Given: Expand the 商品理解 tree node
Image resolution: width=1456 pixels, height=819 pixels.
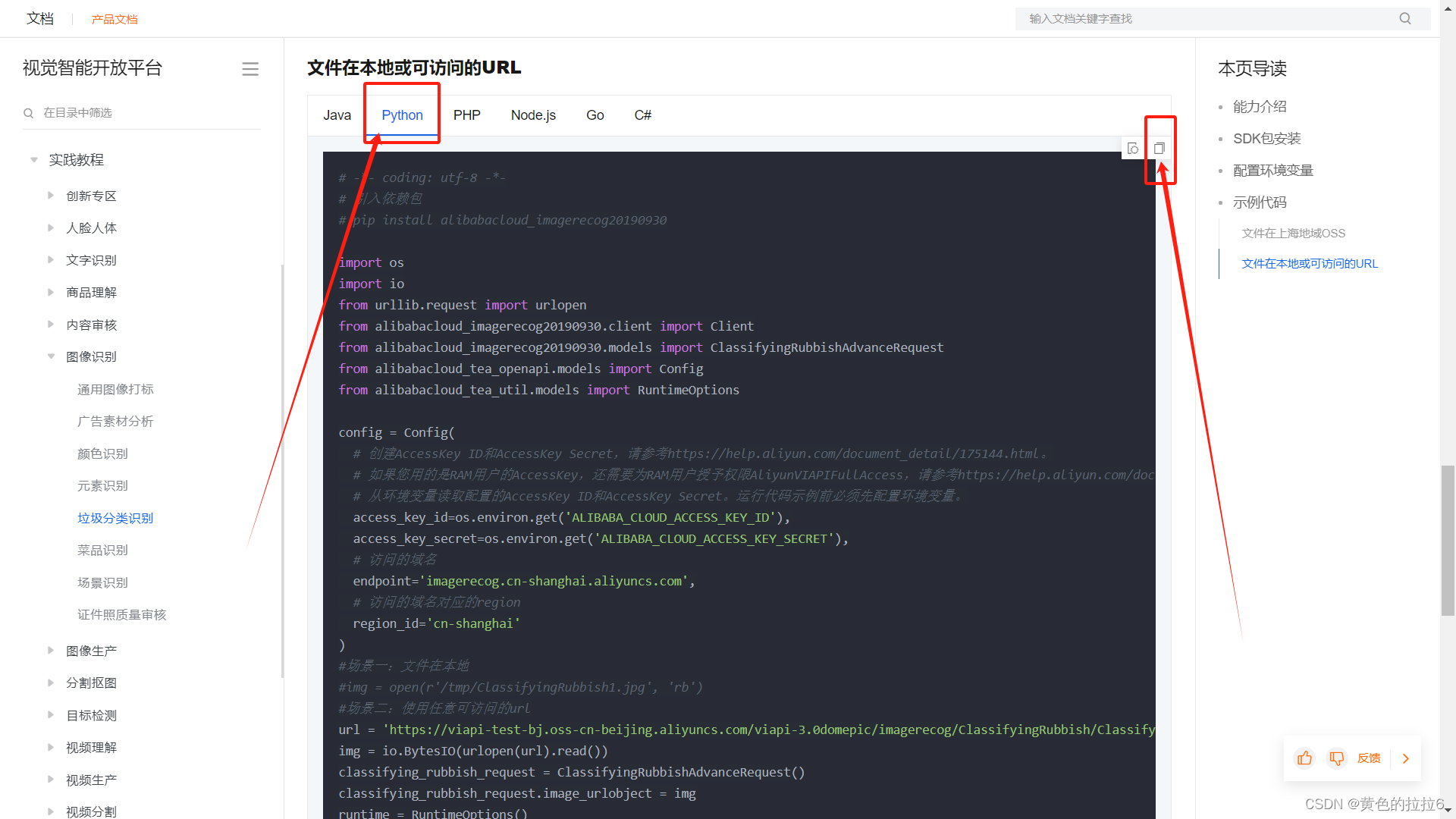Looking at the screenshot, I should (x=51, y=292).
